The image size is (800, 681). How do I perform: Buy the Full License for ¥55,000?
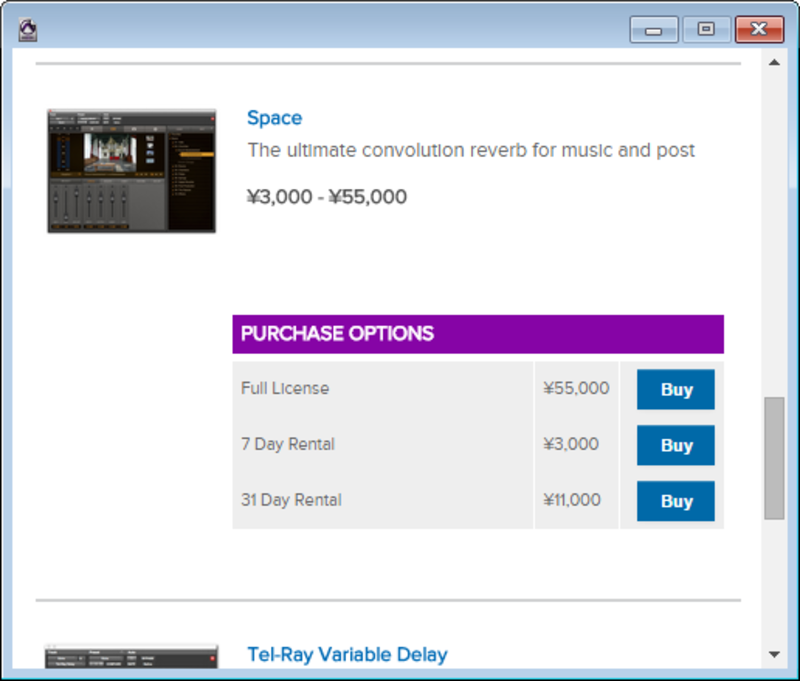[676, 389]
